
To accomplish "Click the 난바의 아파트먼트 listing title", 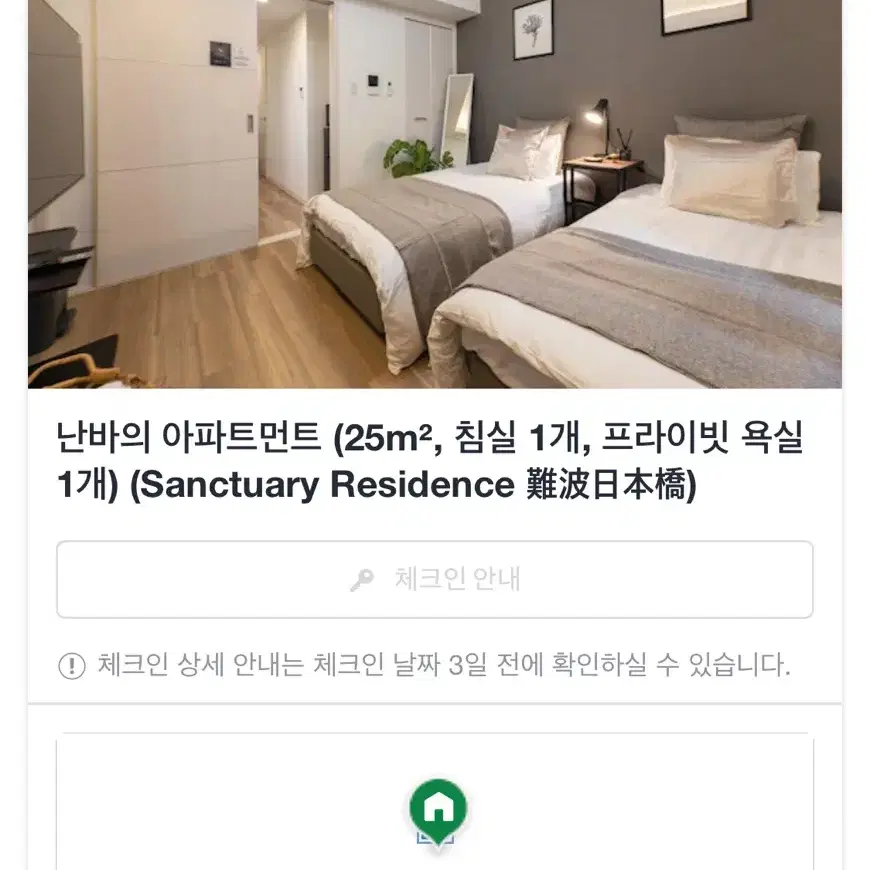I will point(430,461).
